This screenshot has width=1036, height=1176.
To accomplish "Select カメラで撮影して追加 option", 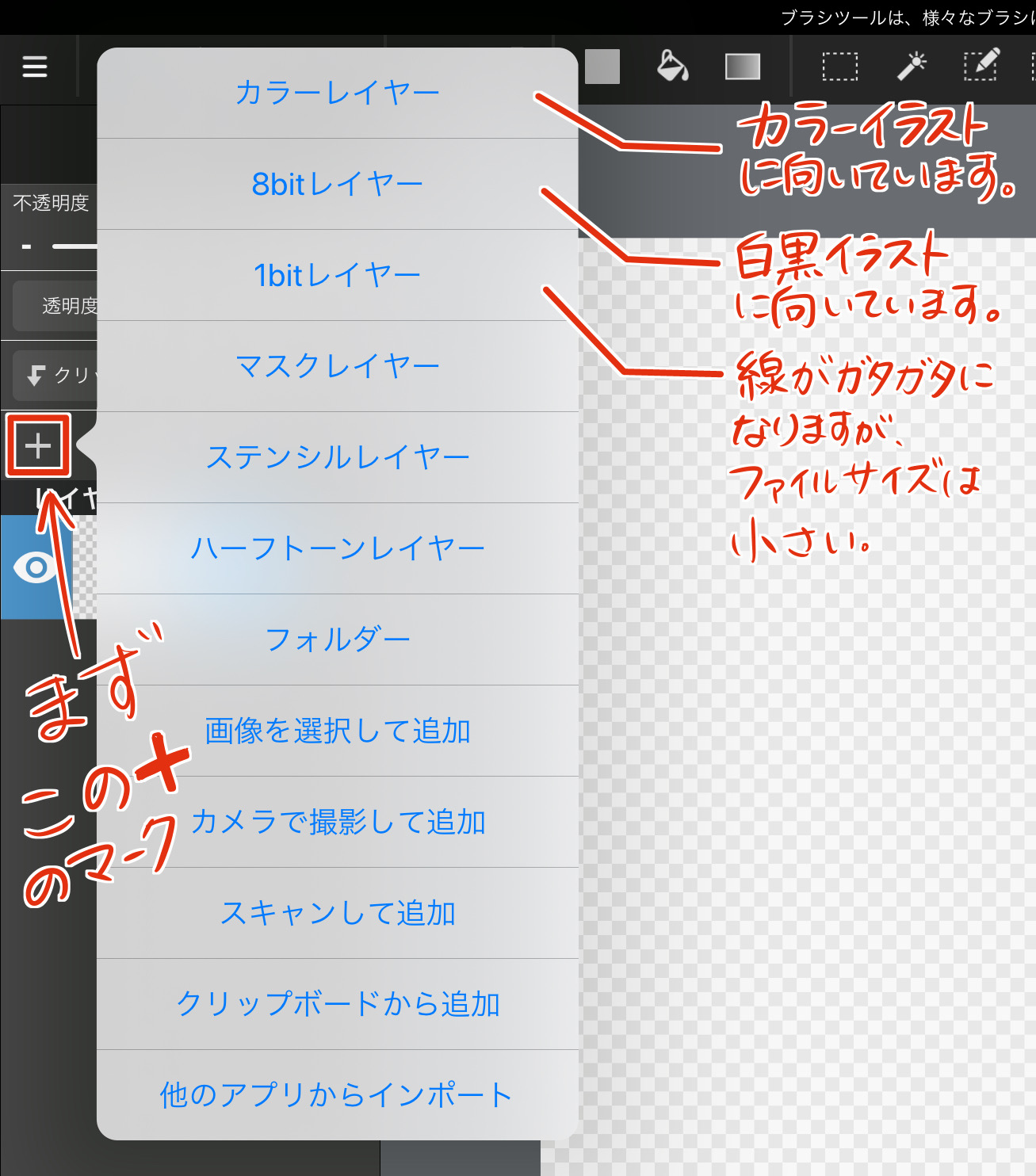I will 338,823.
